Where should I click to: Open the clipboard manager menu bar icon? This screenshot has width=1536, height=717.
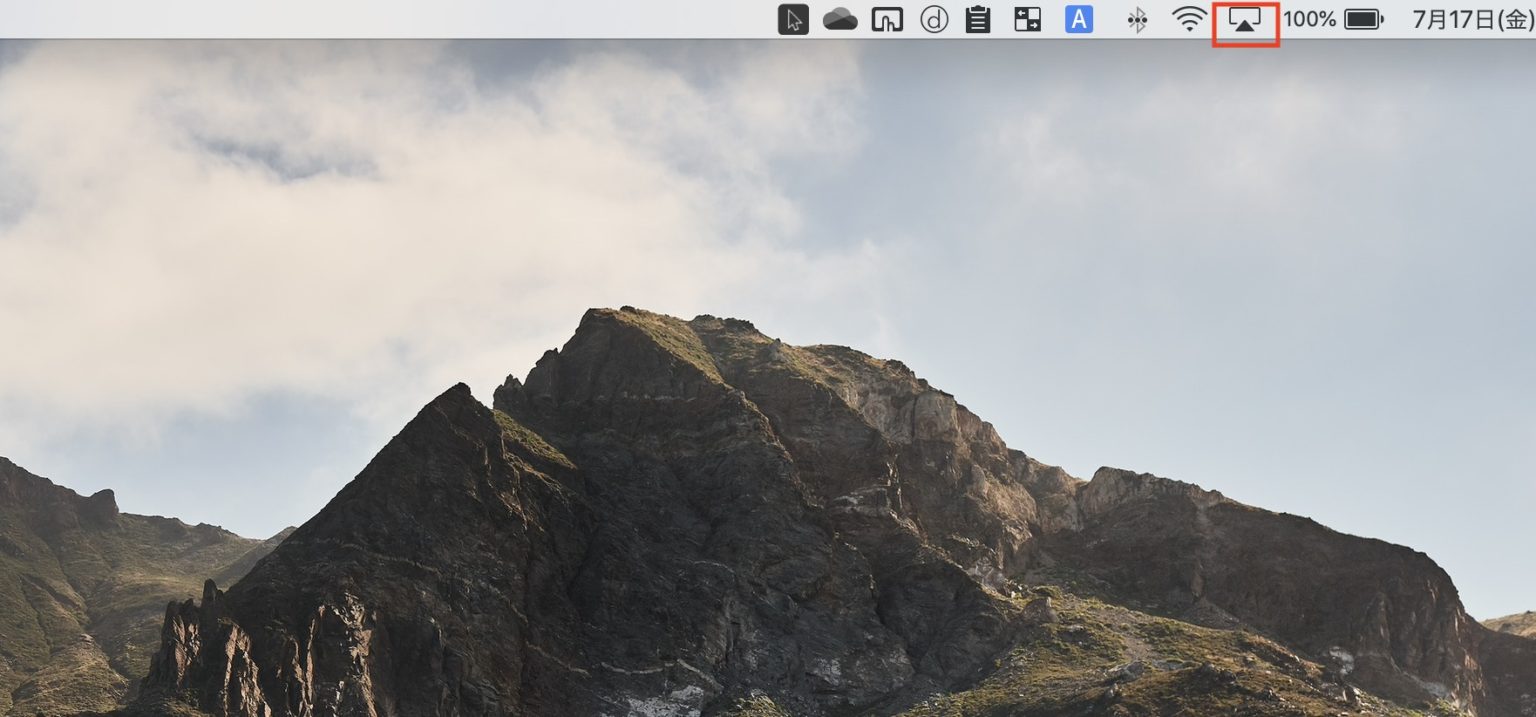pyautogui.click(x=978, y=19)
